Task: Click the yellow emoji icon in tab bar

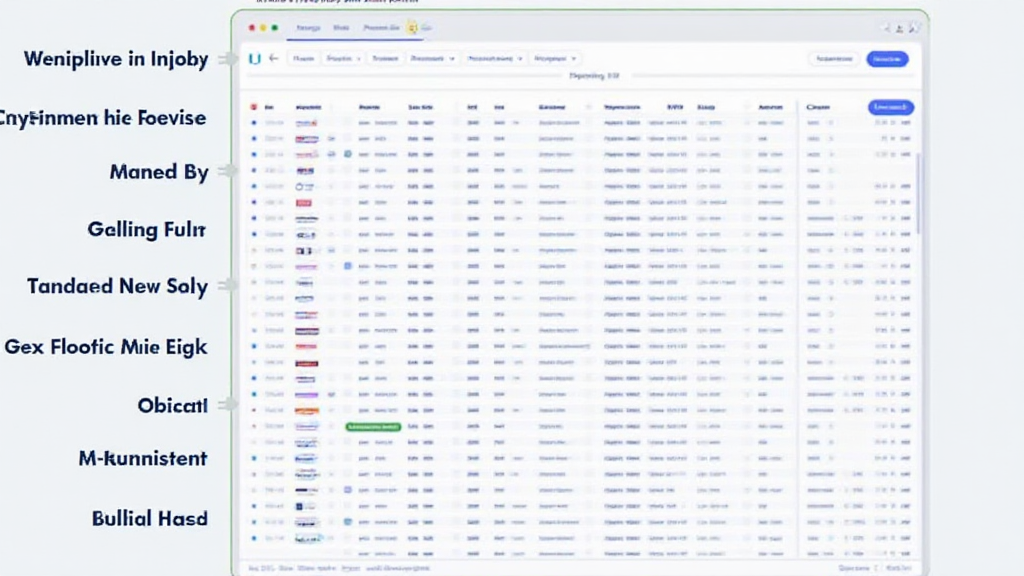Action: pyautogui.click(x=411, y=28)
